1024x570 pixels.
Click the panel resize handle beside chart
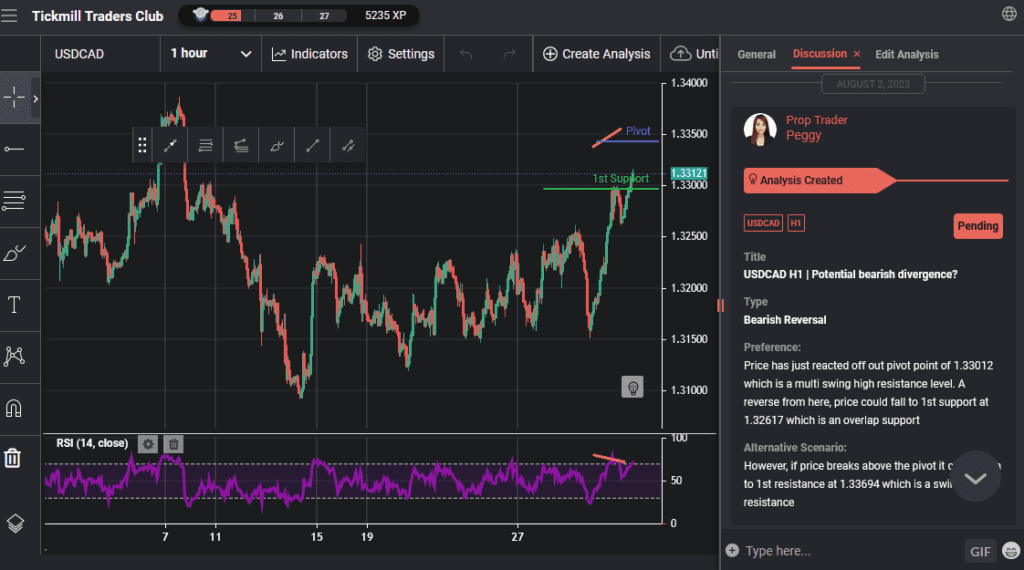(x=720, y=305)
